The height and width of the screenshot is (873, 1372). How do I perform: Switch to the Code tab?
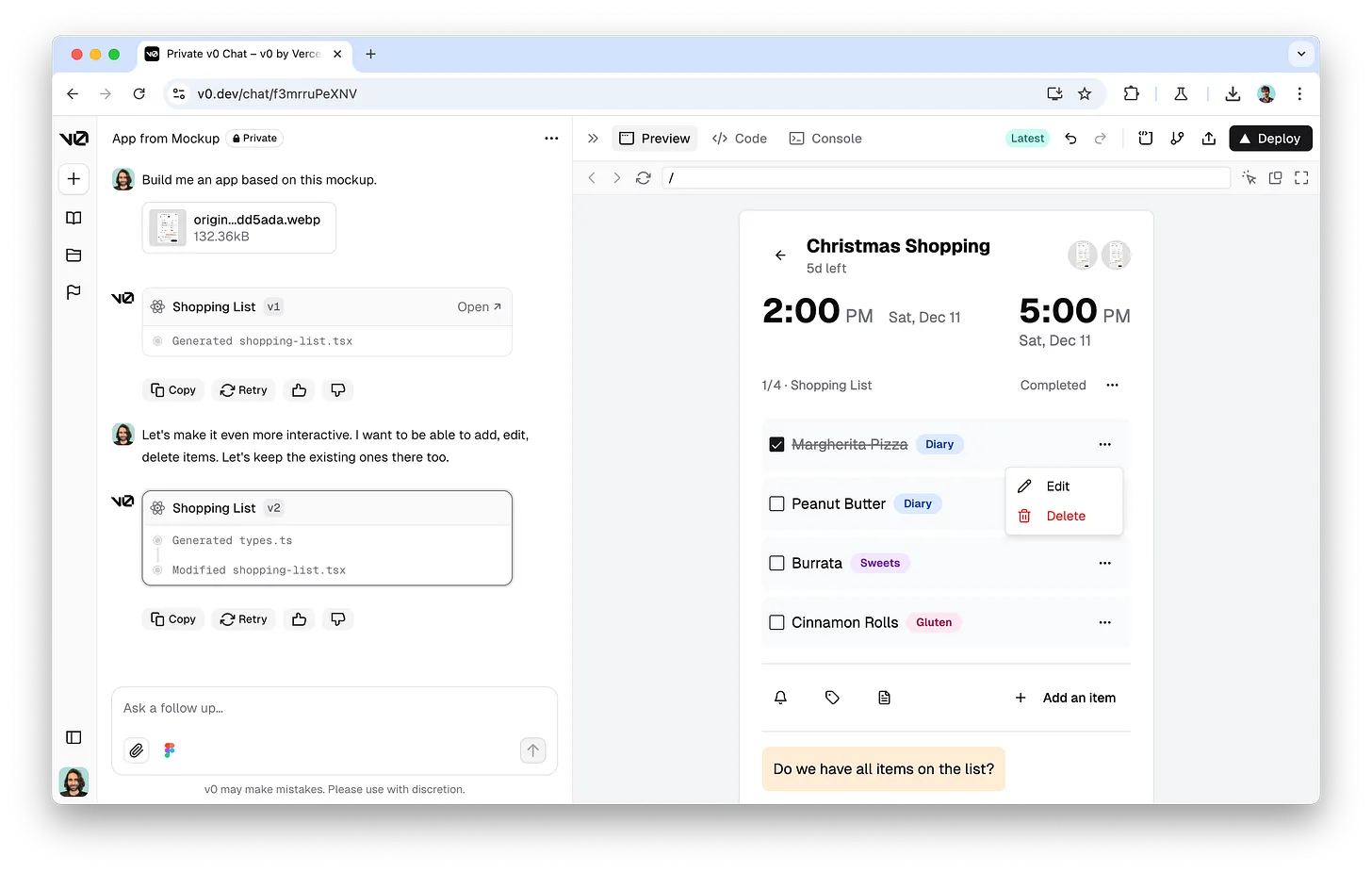[740, 139]
